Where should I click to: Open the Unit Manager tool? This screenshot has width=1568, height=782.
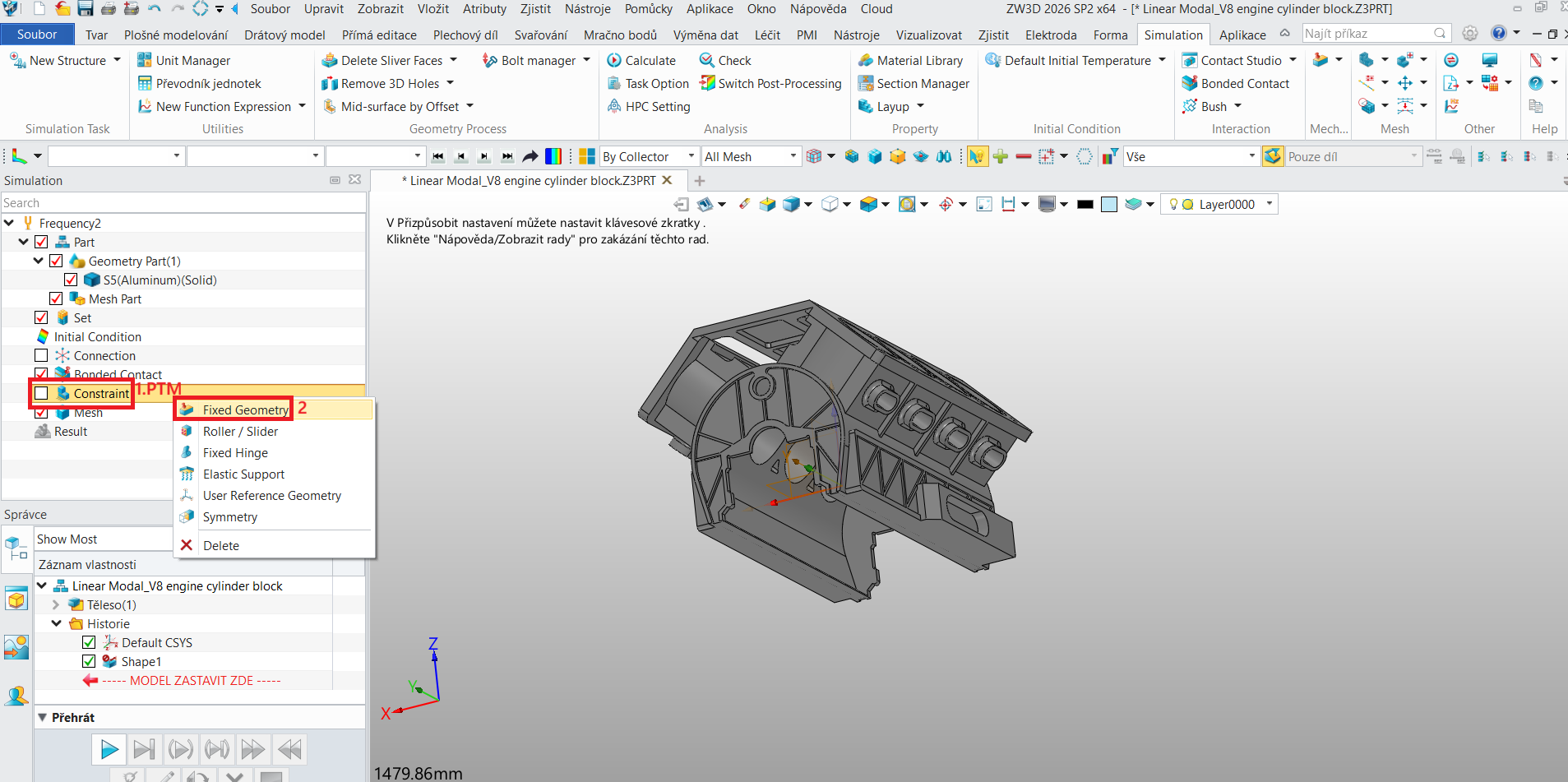pos(183,60)
